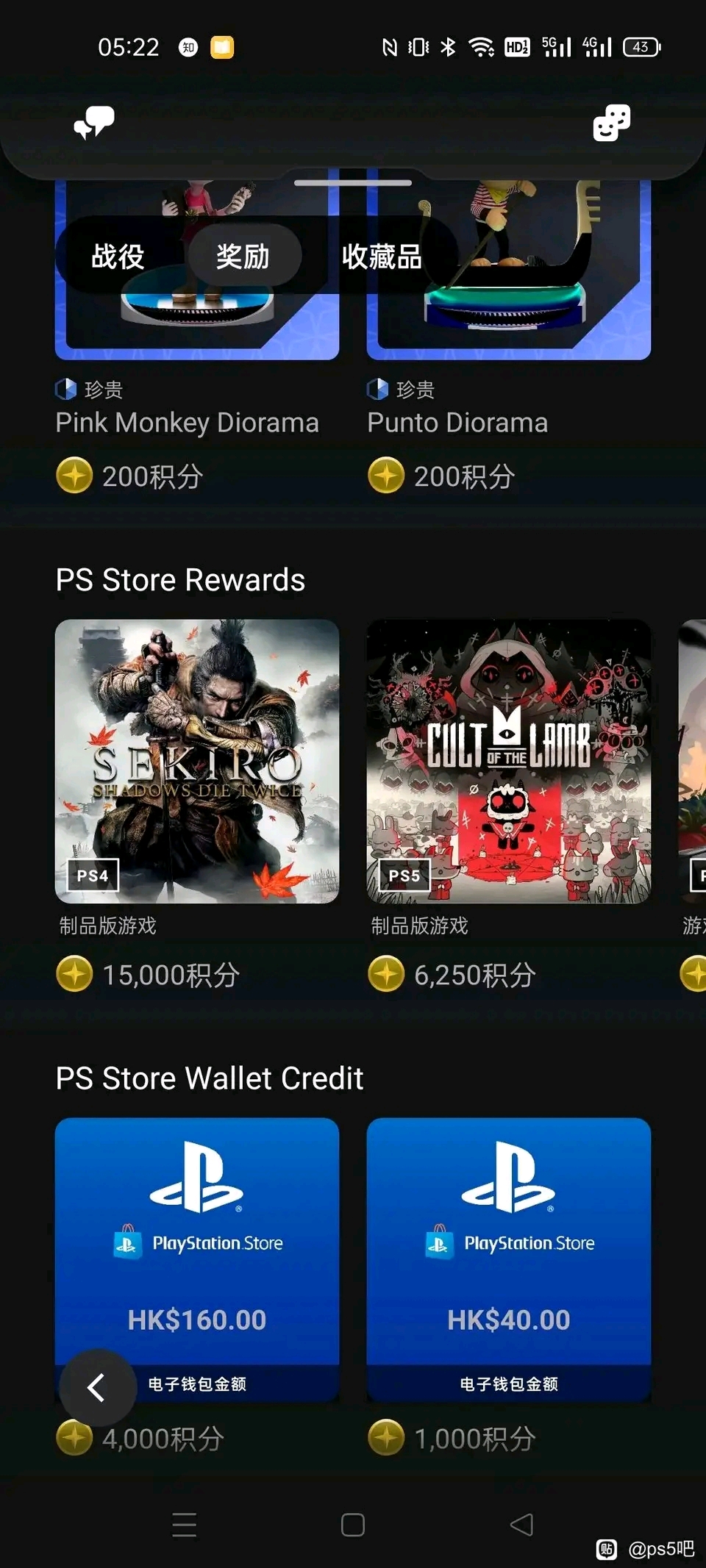Tap the gold coin beside 6,250积分
Viewport: 706px width, 1568px height.
[x=386, y=973]
